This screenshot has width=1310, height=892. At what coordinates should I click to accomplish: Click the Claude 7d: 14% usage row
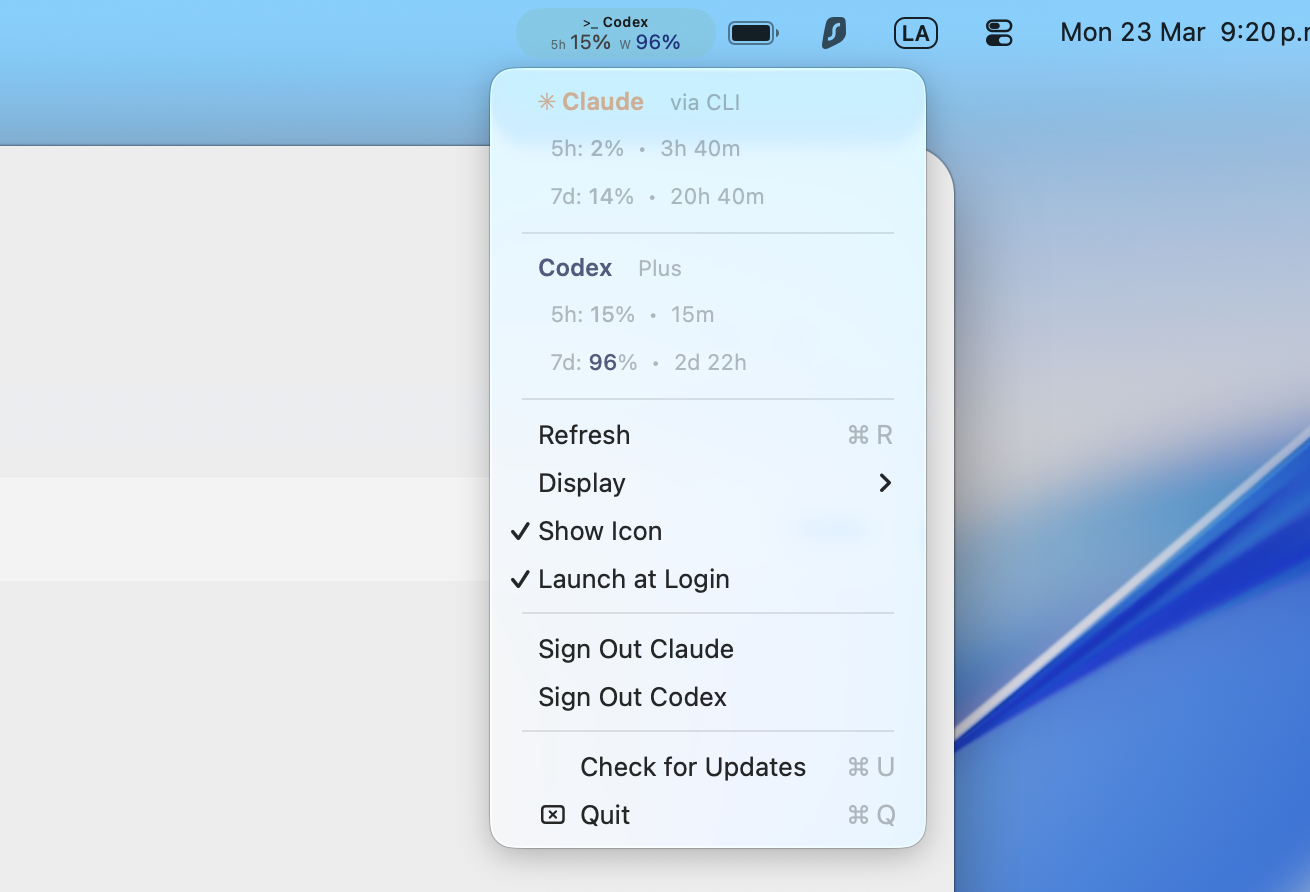point(708,197)
